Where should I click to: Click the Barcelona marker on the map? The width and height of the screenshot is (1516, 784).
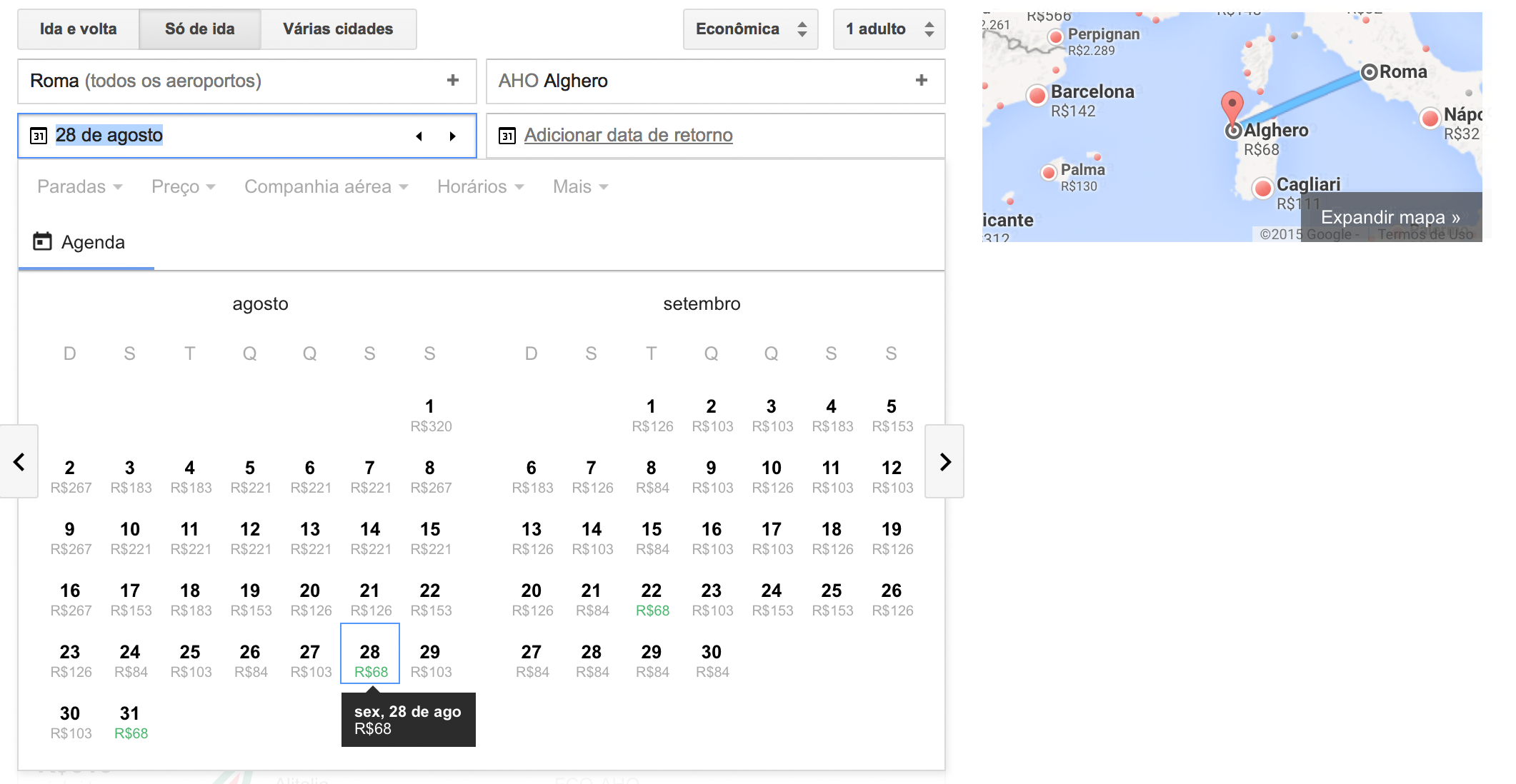(1037, 95)
